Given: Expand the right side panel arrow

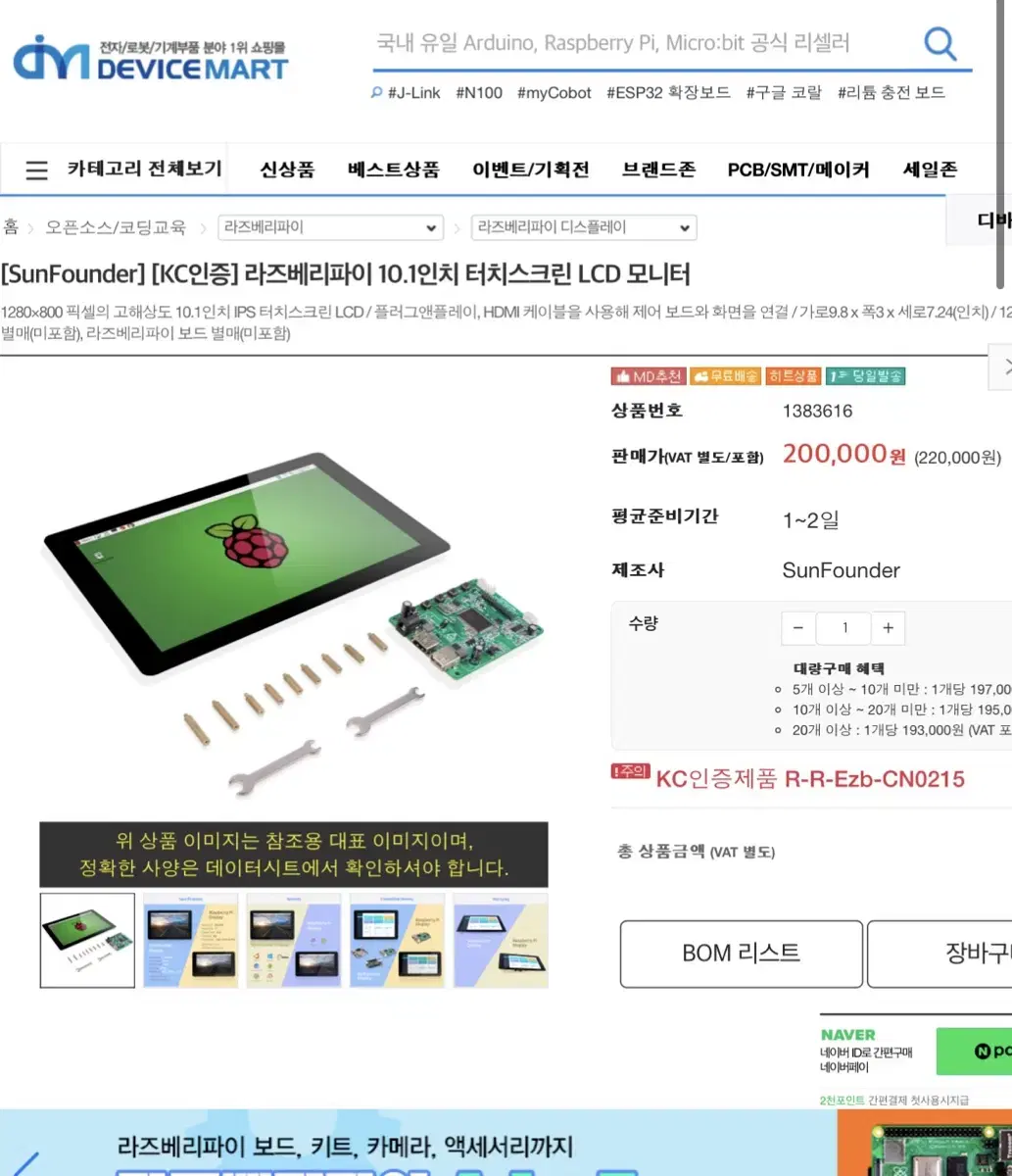Looking at the screenshot, I should (x=1003, y=367).
